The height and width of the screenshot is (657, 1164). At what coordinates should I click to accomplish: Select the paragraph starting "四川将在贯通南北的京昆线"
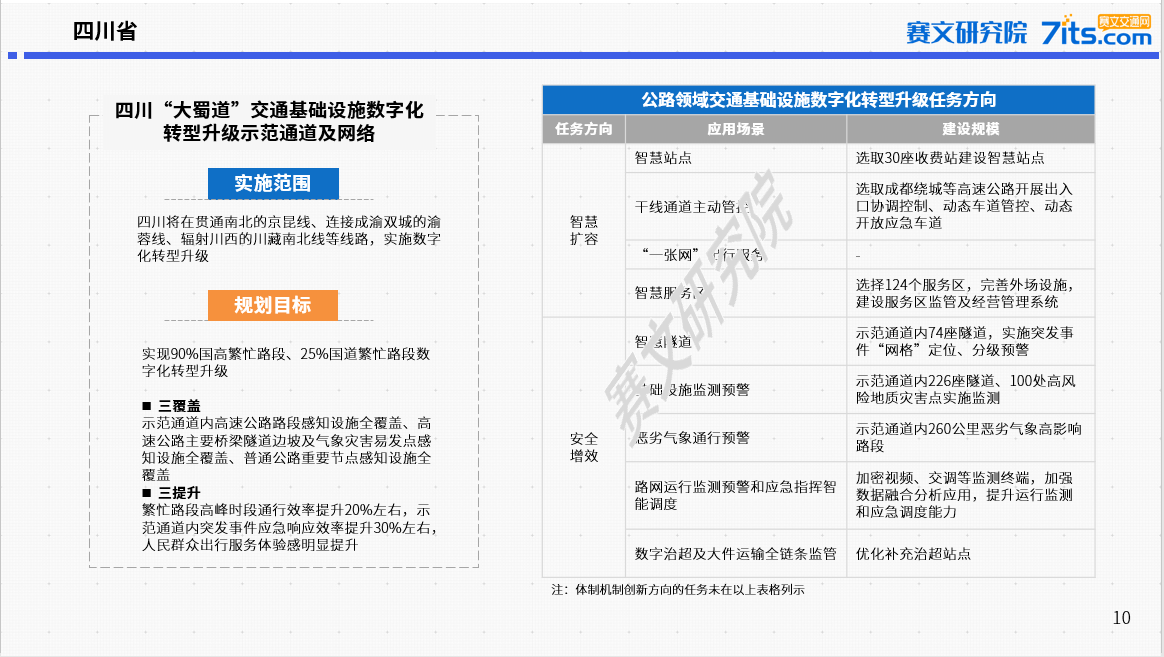289,238
